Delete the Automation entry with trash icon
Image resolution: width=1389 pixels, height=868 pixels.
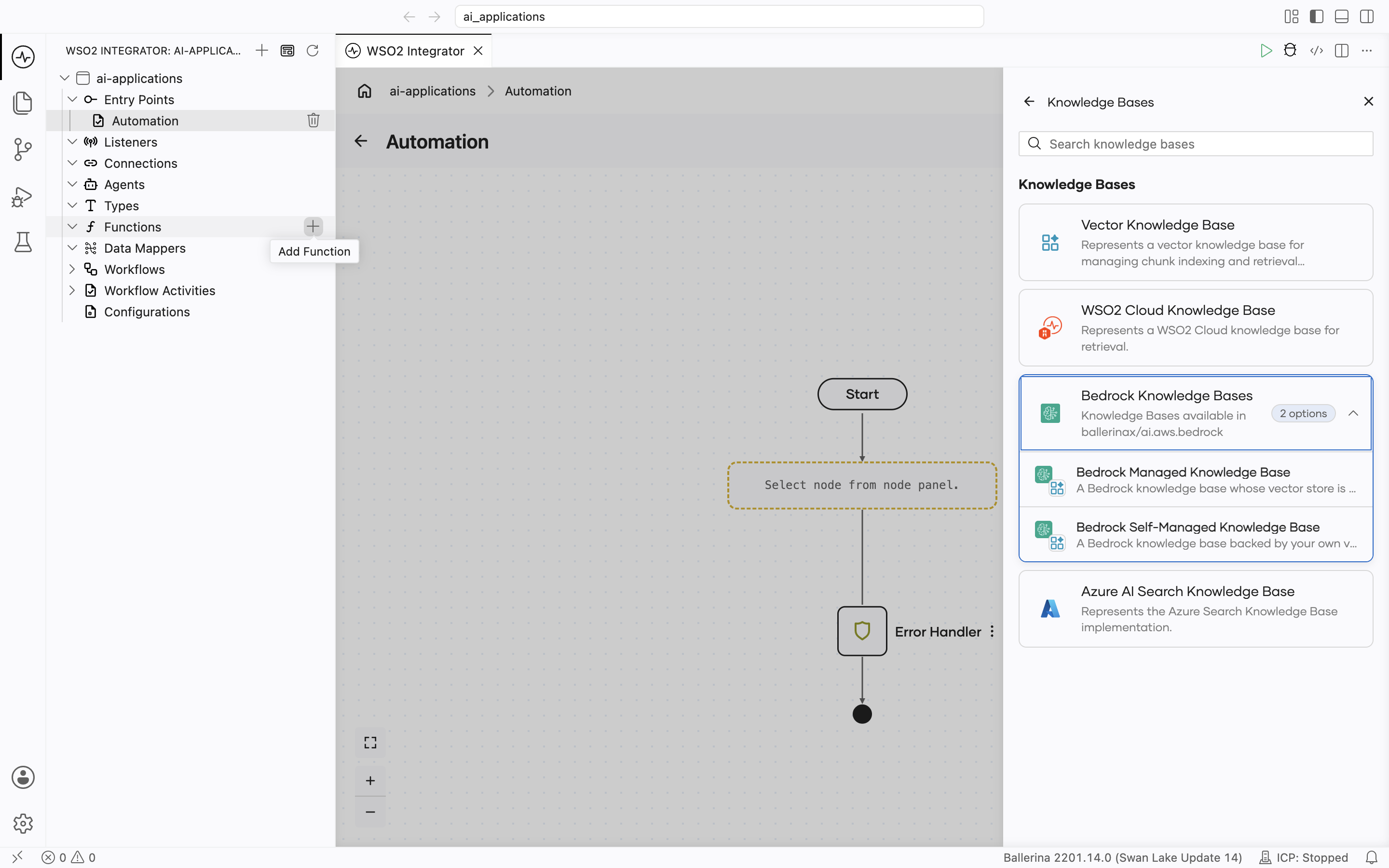tap(313, 121)
